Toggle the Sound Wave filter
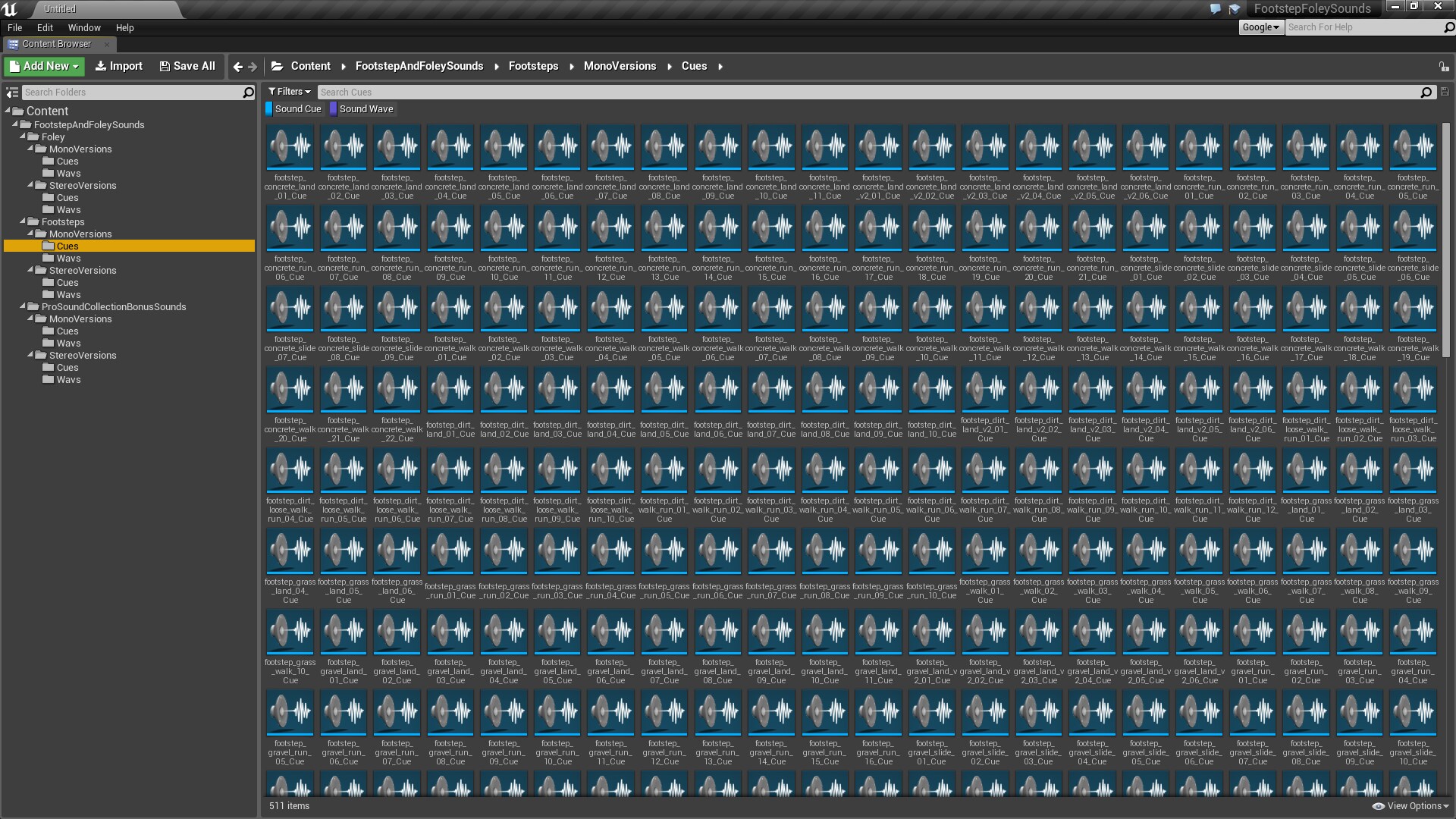The height and width of the screenshot is (819, 1456). coord(362,109)
